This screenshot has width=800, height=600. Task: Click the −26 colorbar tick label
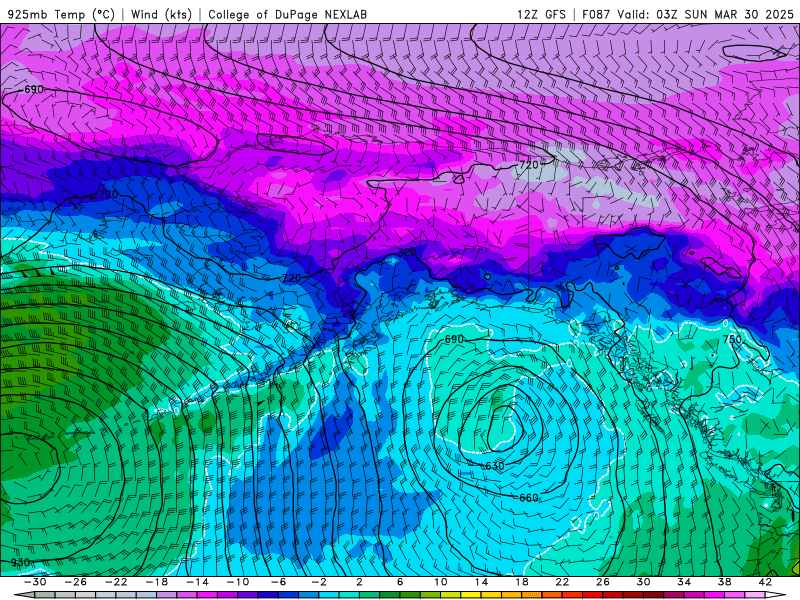[76, 582]
